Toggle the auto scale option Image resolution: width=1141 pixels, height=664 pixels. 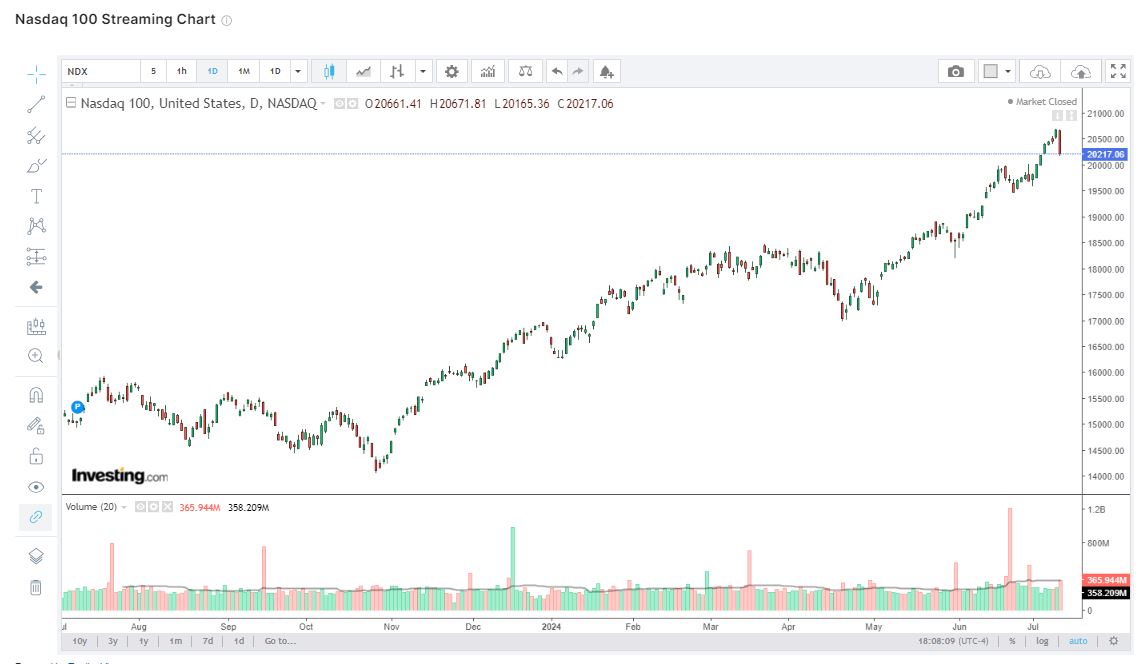click(x=1077, y=641)
